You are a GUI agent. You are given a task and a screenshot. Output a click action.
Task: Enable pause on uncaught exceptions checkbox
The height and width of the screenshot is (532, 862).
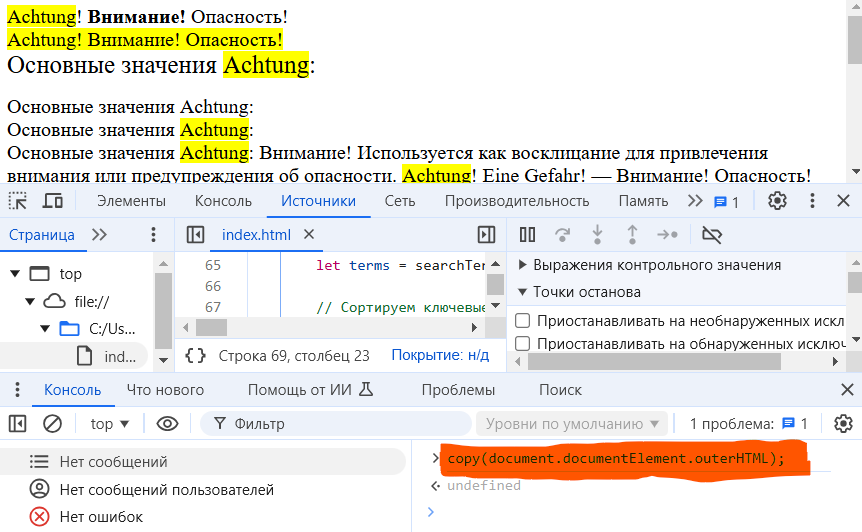coord(522,320)
